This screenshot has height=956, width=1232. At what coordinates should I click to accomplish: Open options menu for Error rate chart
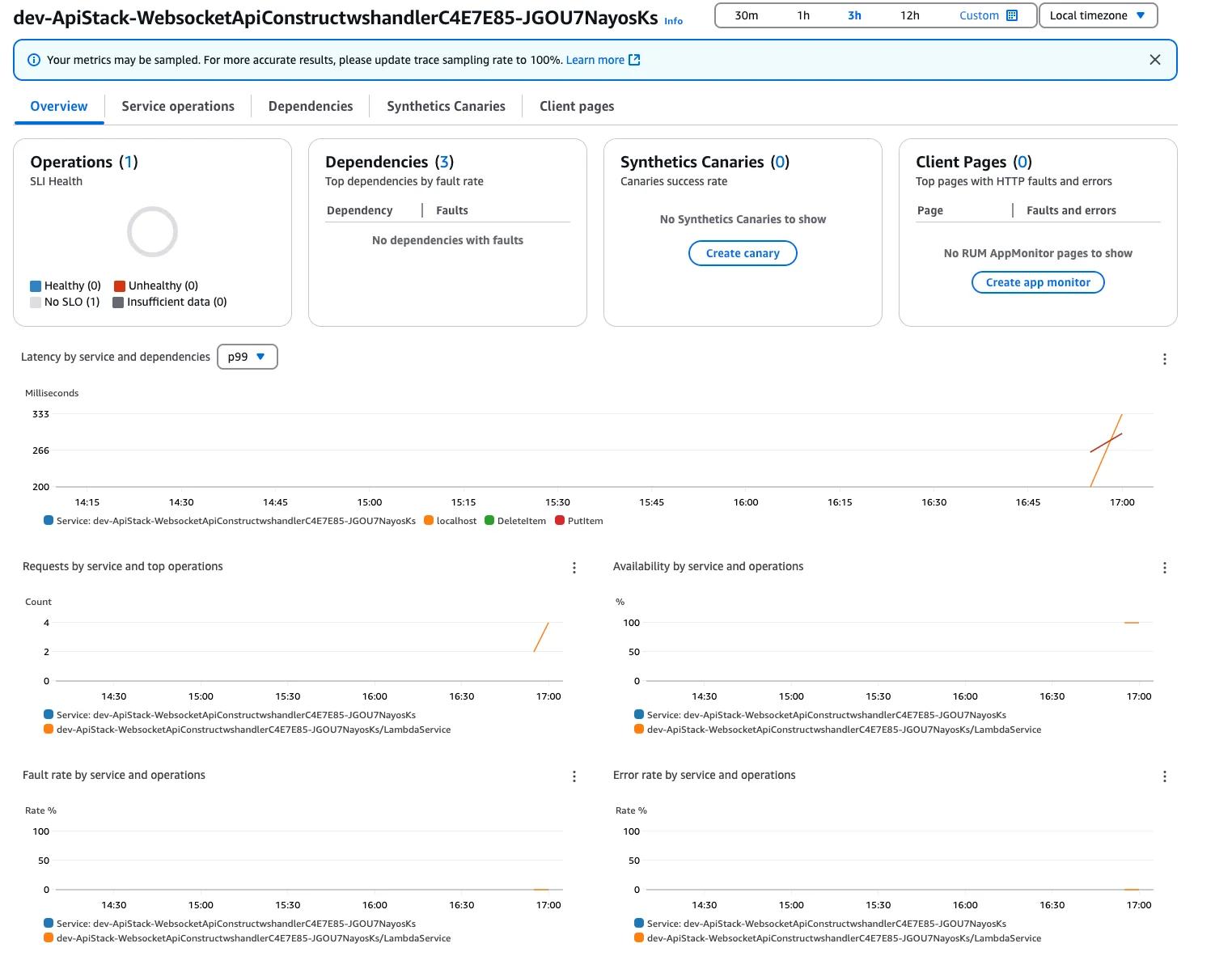1164,776
